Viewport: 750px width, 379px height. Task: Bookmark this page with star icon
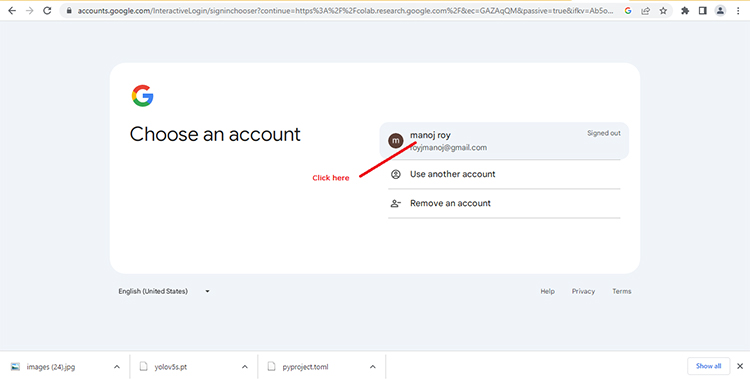coord(663,11)
